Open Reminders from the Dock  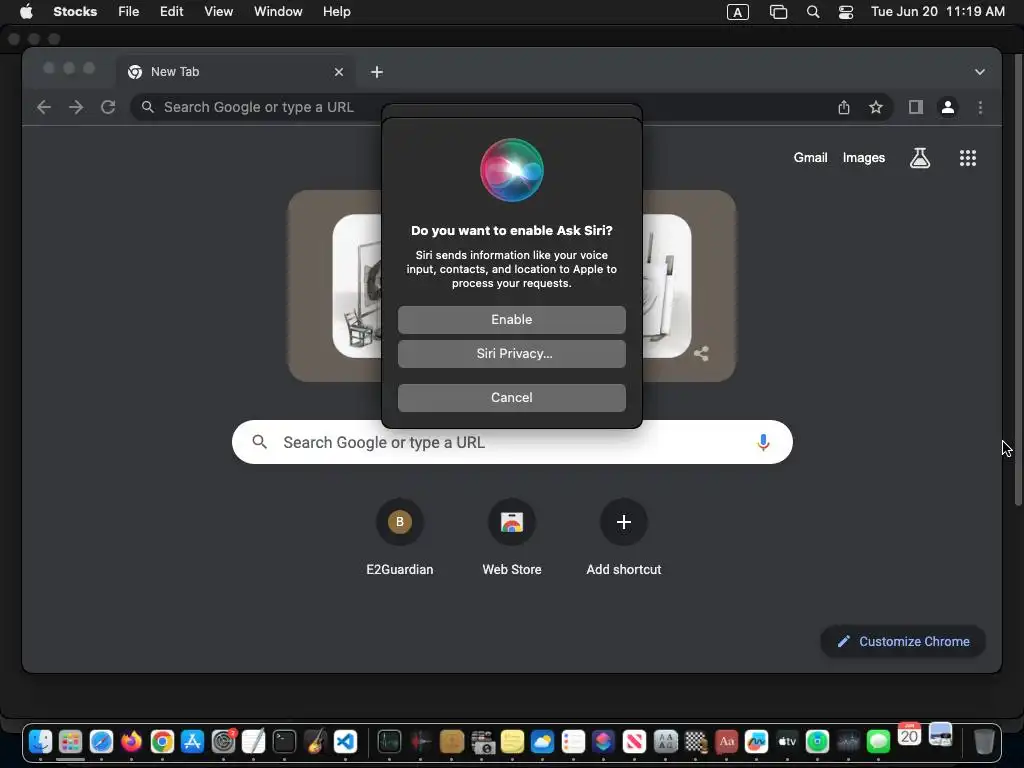click(x=573, y=742)
